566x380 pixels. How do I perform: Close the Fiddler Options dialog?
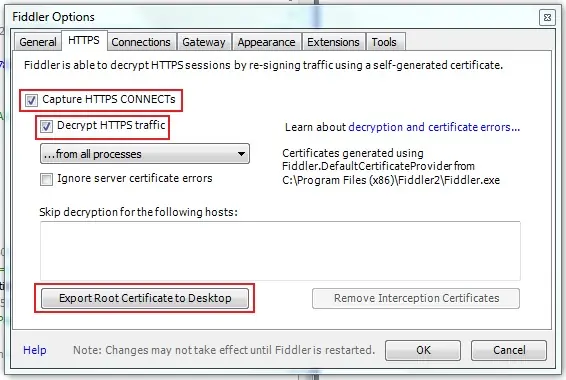(547, 17)
